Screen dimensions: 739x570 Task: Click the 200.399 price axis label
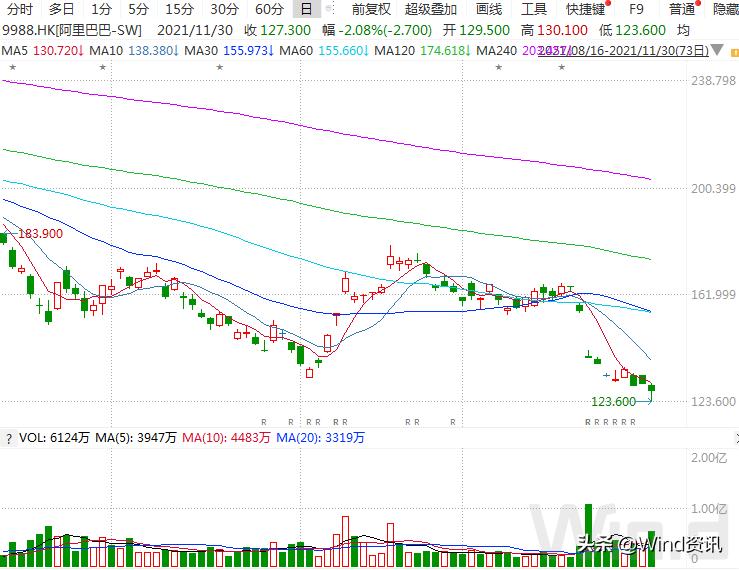tap(713, 189)
